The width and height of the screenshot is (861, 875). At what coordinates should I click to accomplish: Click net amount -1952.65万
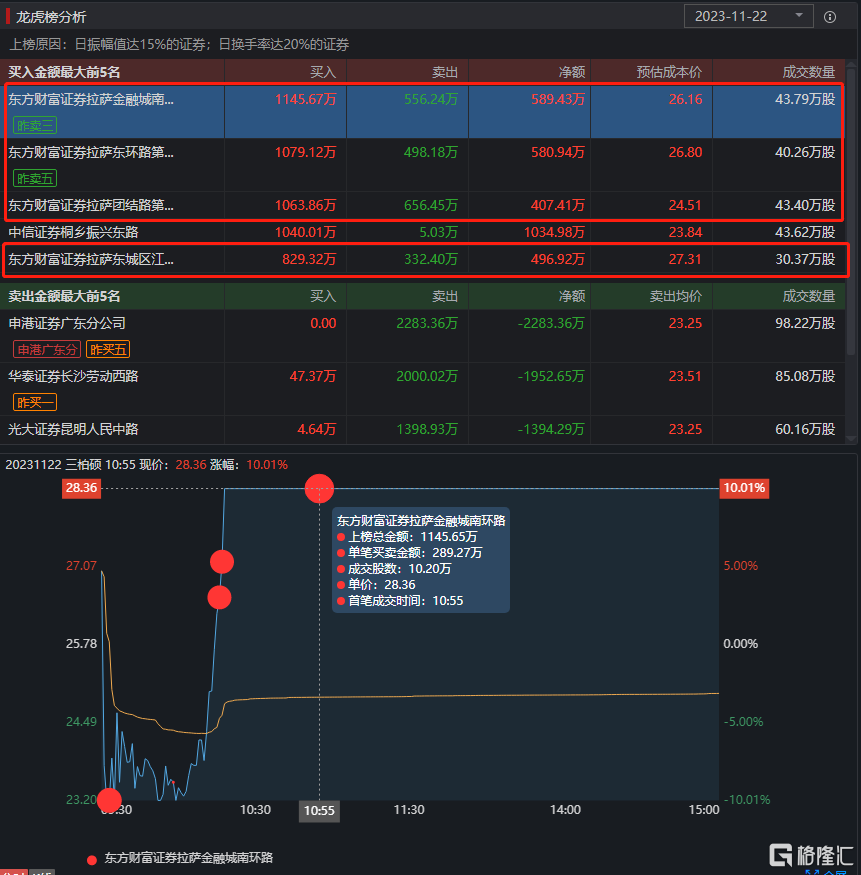point(551,376)
